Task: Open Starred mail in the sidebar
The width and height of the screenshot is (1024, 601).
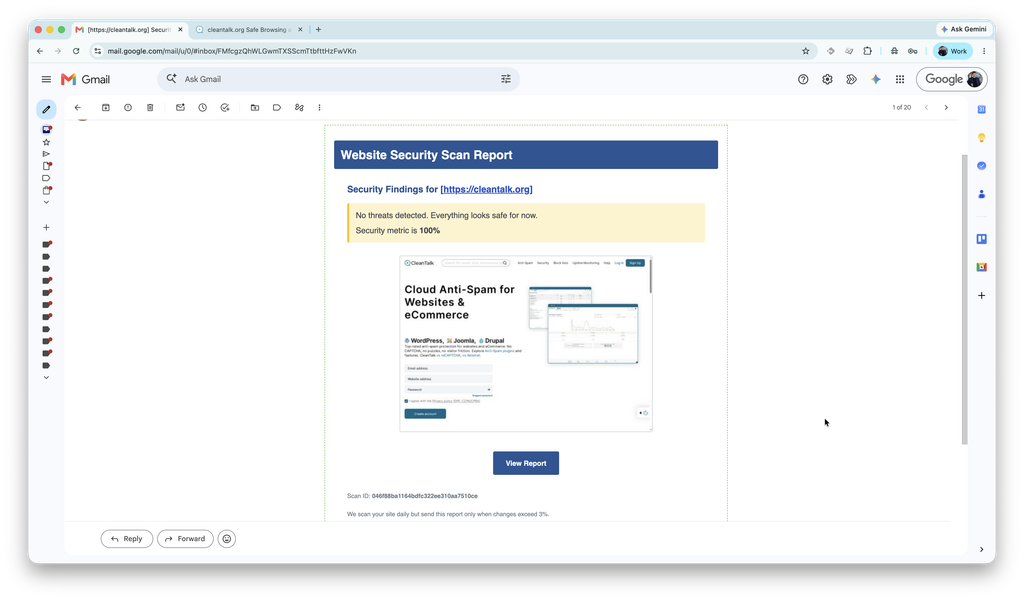Action: click(46, 142)
